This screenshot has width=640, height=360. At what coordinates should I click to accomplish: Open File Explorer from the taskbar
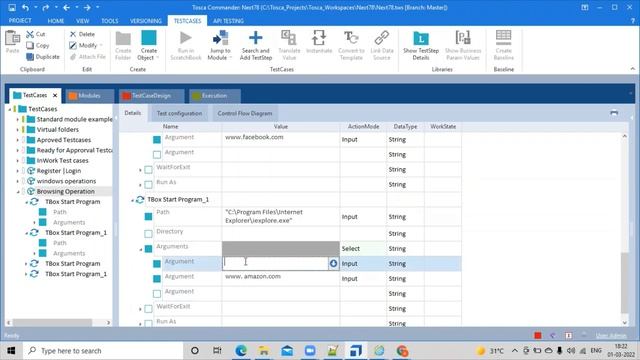pos(264,351)
